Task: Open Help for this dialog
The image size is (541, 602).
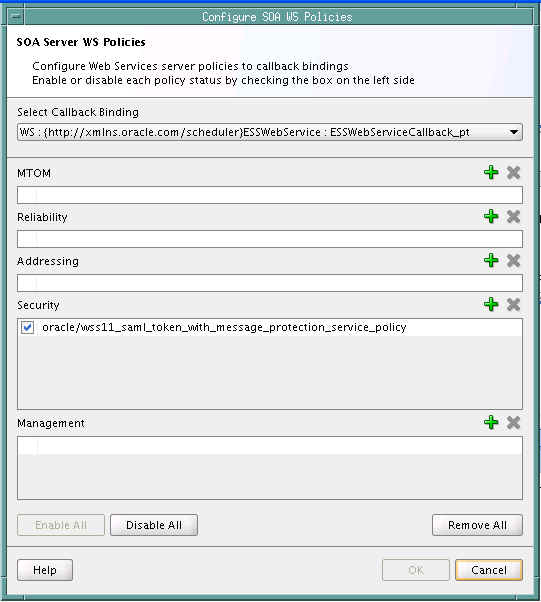Action: coord(45,570)
